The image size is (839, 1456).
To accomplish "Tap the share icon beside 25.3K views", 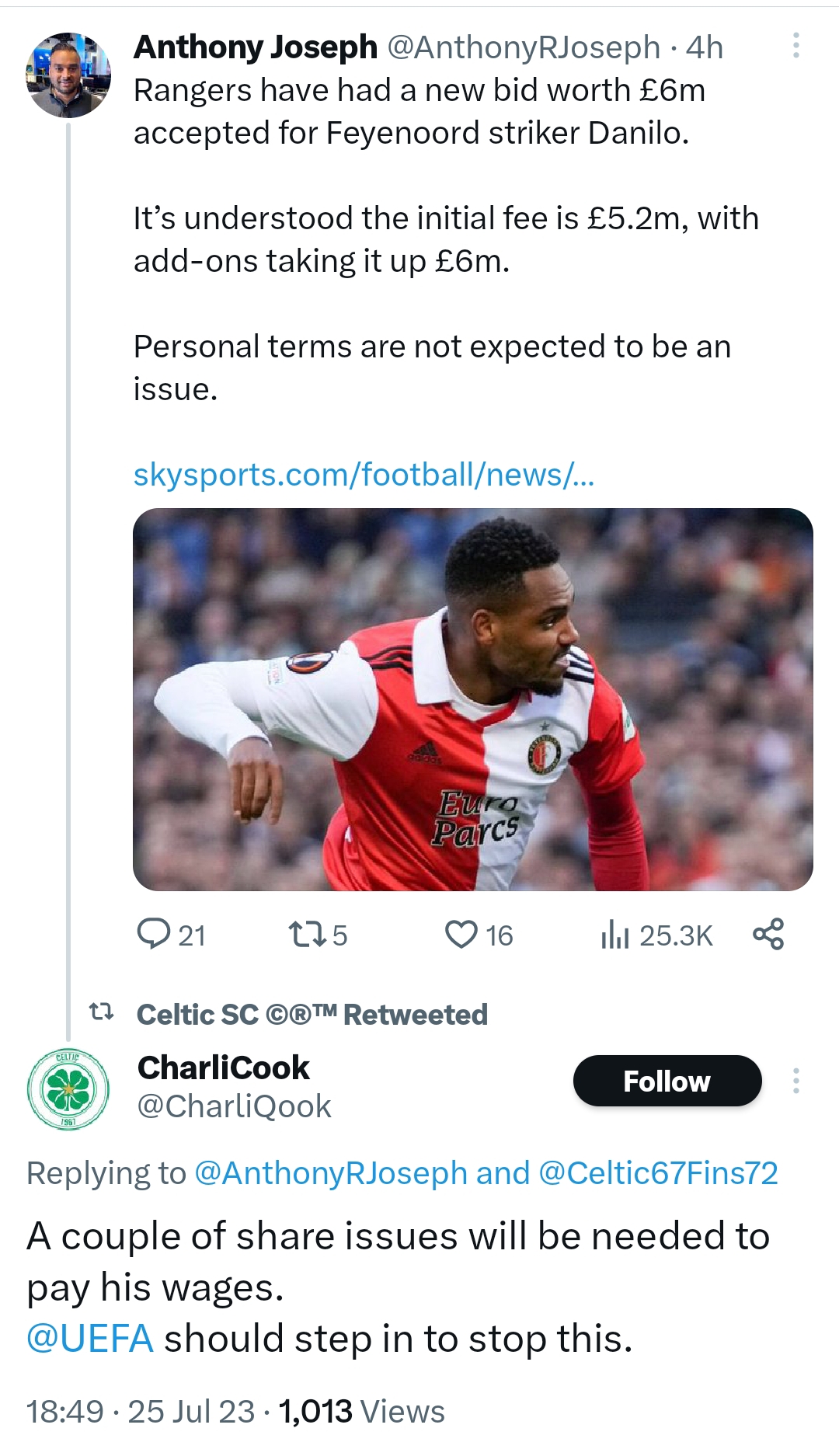I will pos(768,934).
